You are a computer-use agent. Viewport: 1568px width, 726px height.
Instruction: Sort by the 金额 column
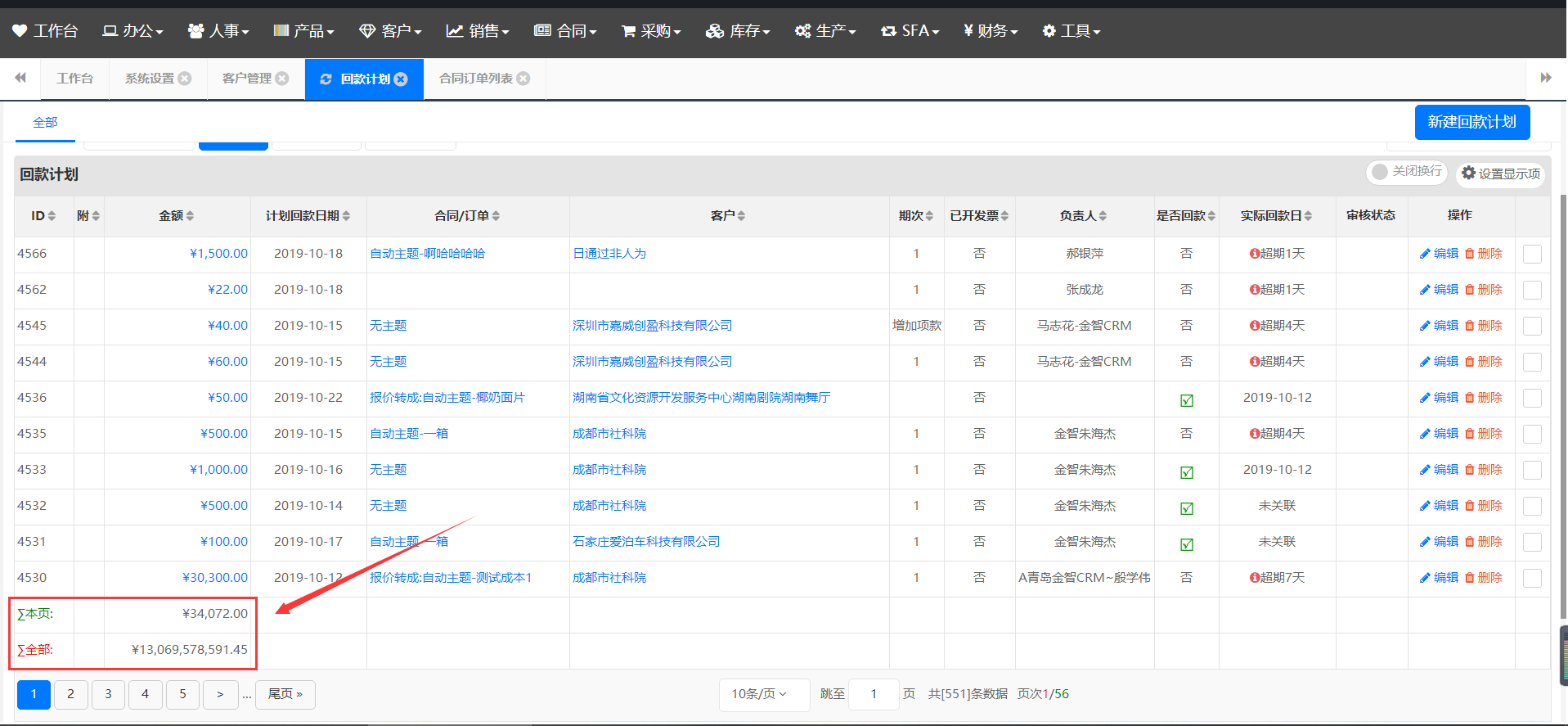pyautogui.click(x=177, y=216)
